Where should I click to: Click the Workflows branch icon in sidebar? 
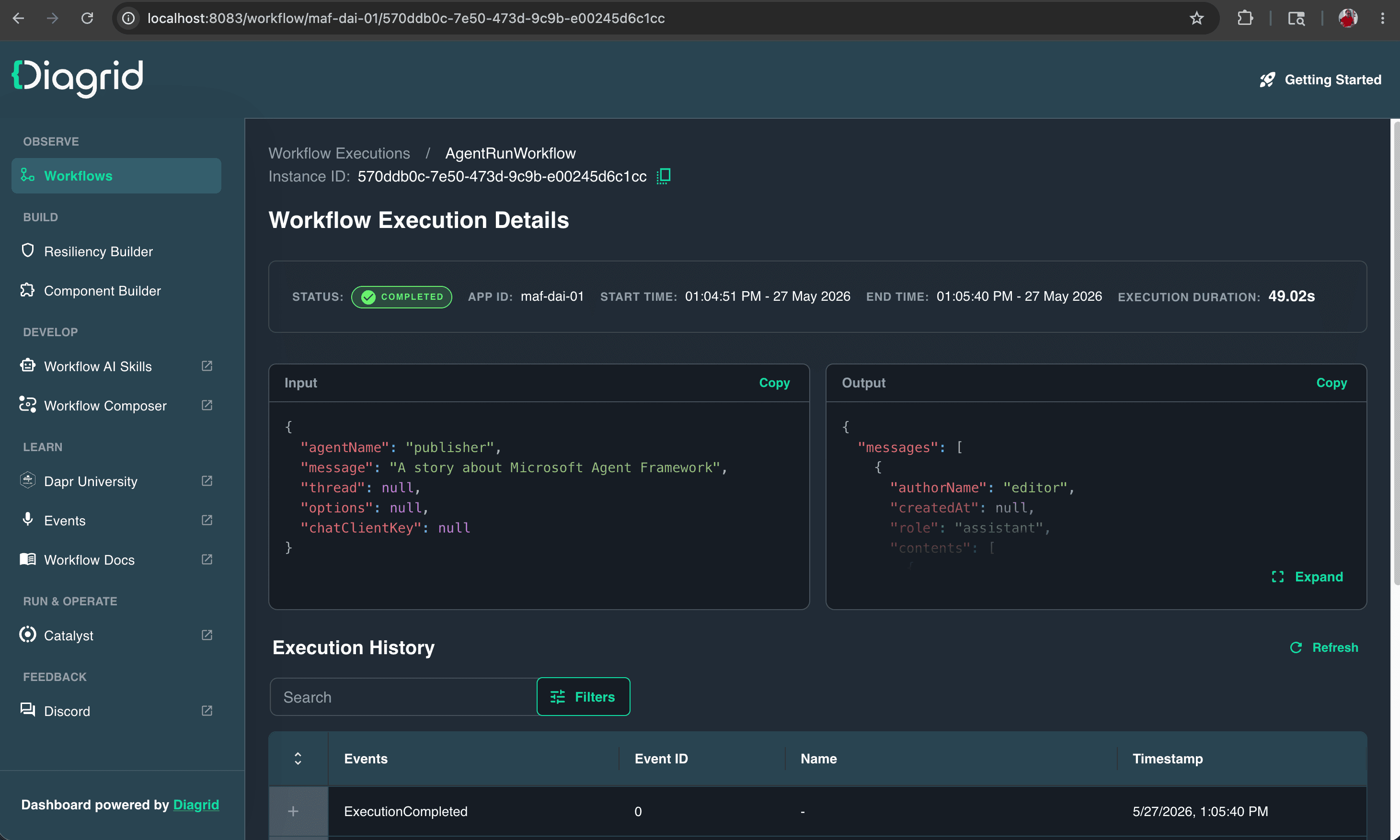27,175
